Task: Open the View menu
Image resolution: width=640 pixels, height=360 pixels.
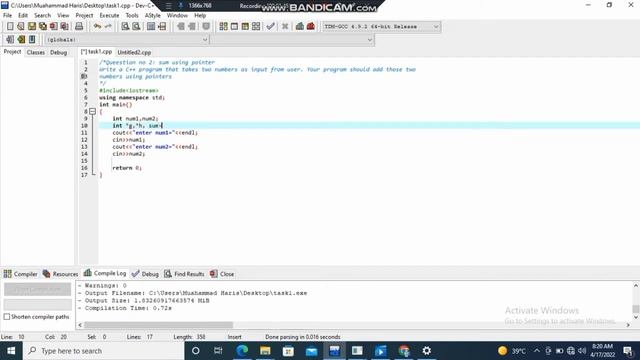Action: coord(63,16)
